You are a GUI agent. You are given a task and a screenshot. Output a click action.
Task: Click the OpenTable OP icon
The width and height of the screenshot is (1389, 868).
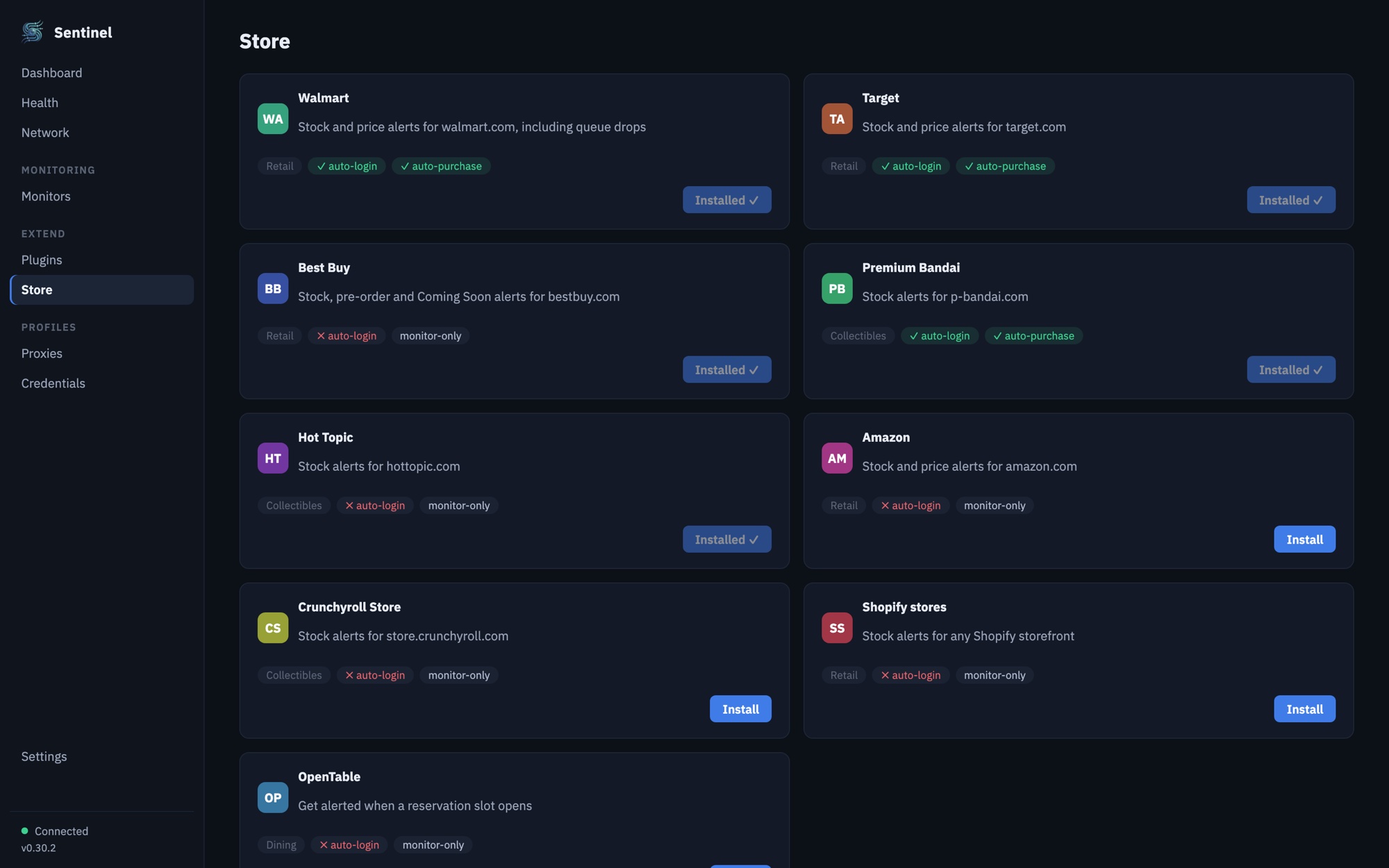pyautogui.click(x=273, y=797)
